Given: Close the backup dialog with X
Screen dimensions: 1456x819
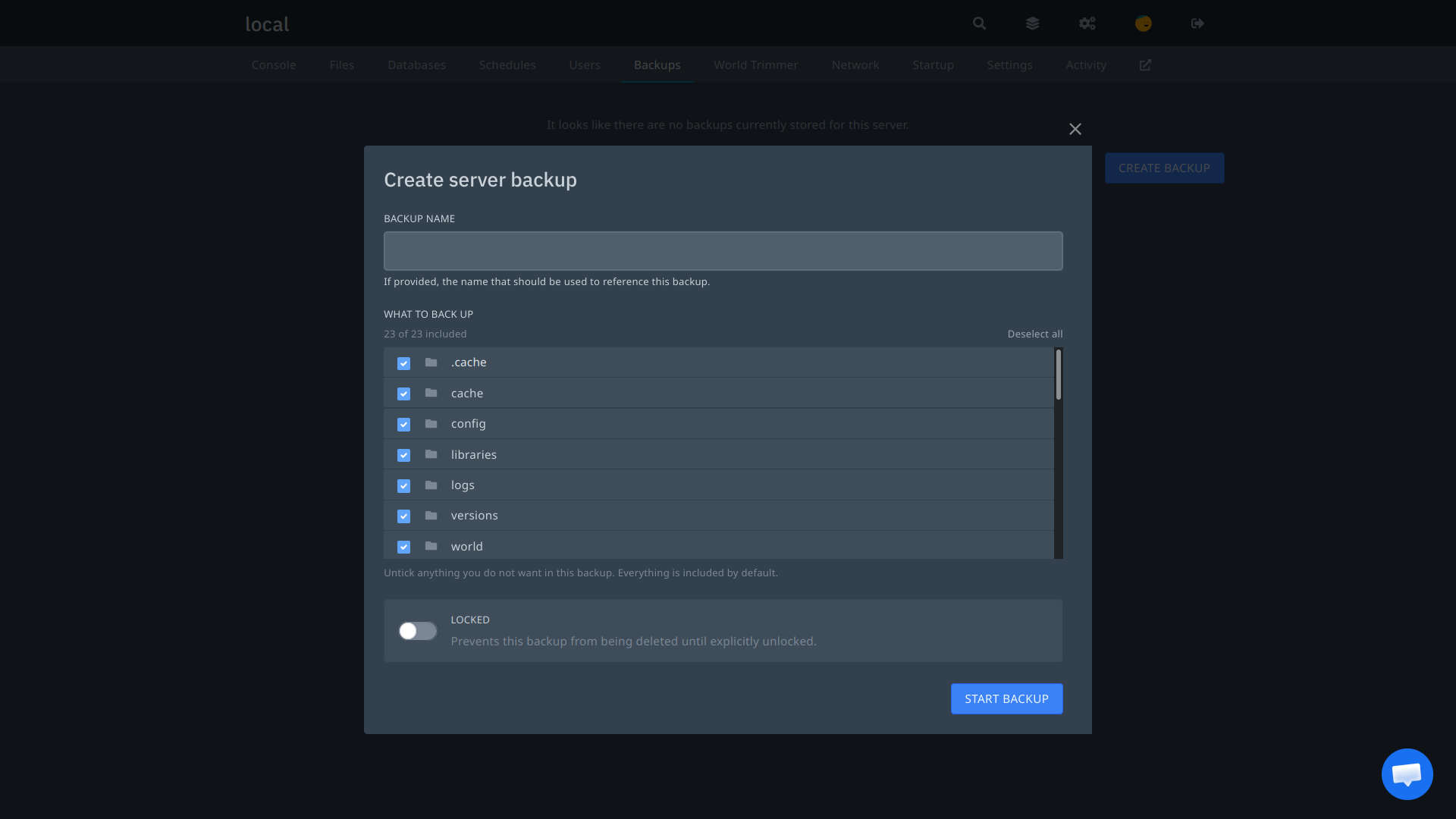Looking at the screenshot, I should pos(1075,129).
